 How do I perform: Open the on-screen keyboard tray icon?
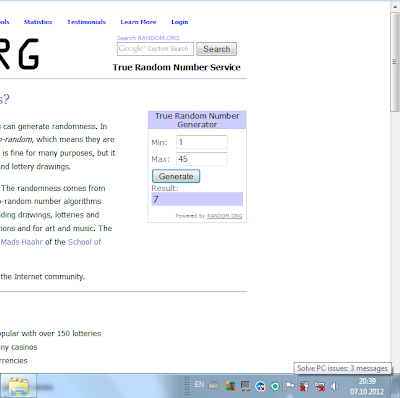point(213,385)
